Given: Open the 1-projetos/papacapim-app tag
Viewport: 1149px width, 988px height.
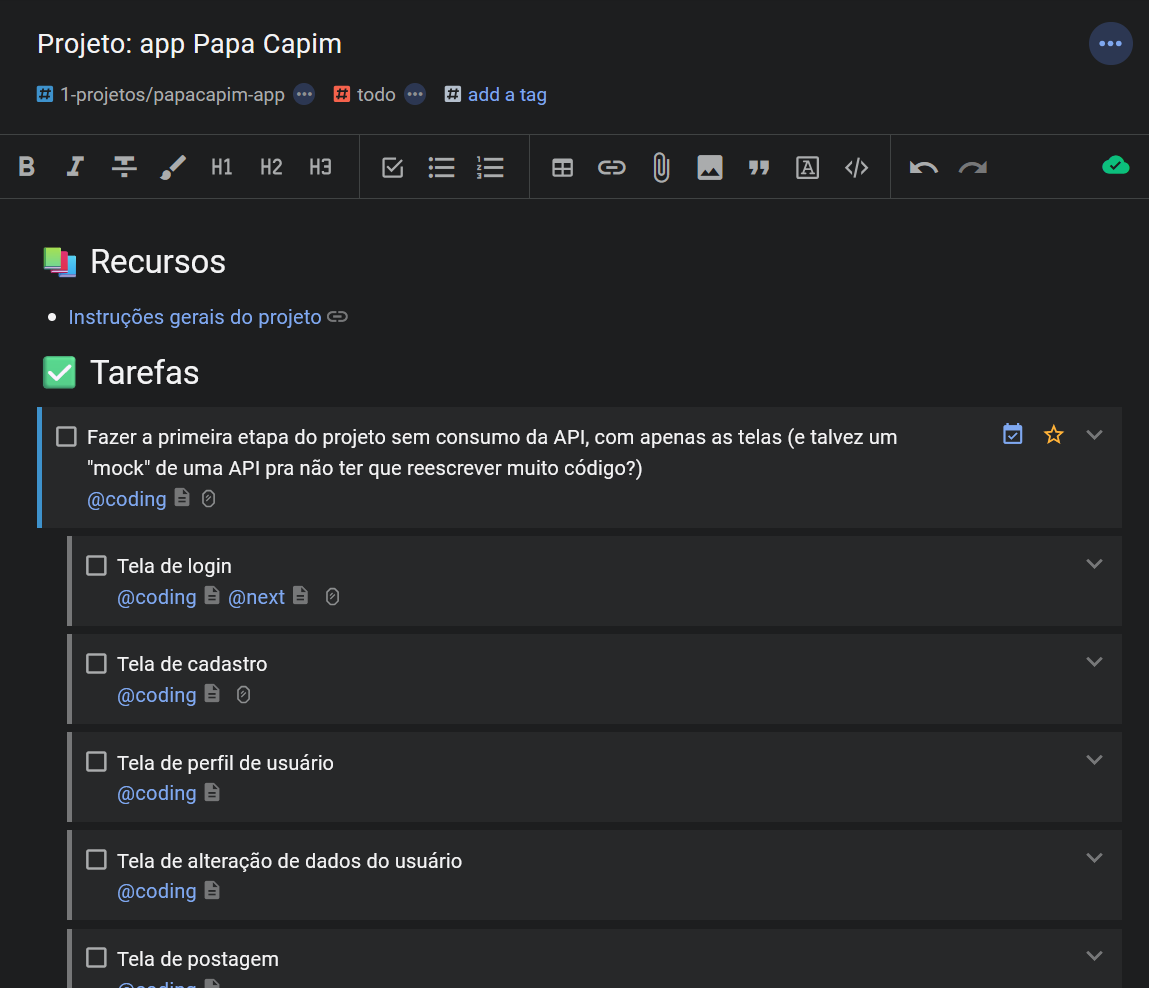Looking at the screenshot, I should 172,95.
